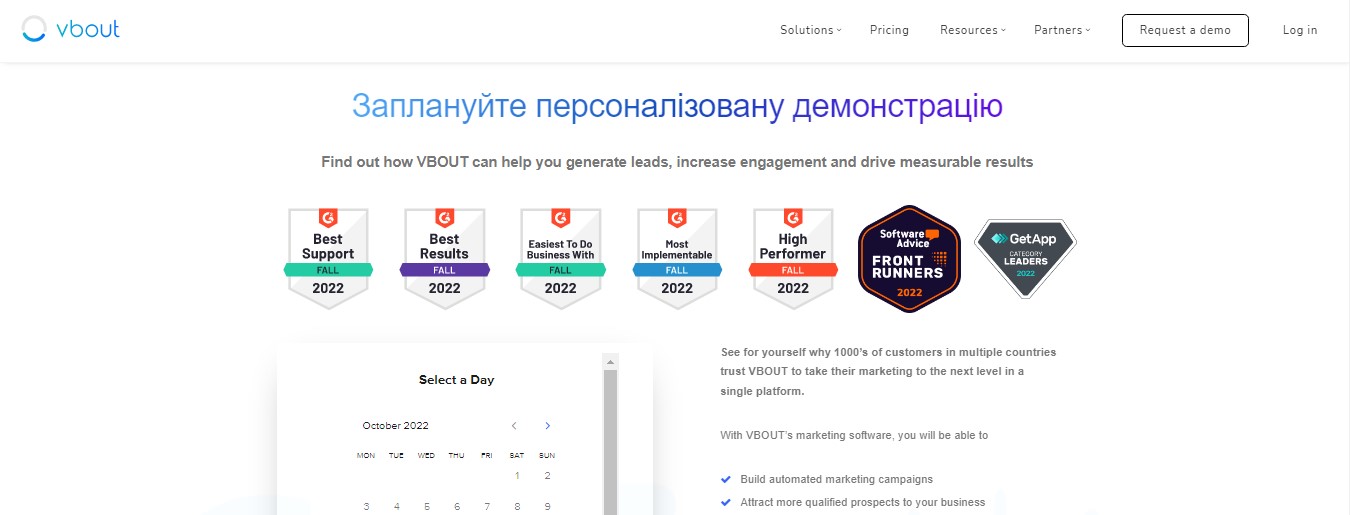
Task: Click the Best Results Fall 2022 badge
Action: (444, 258)
